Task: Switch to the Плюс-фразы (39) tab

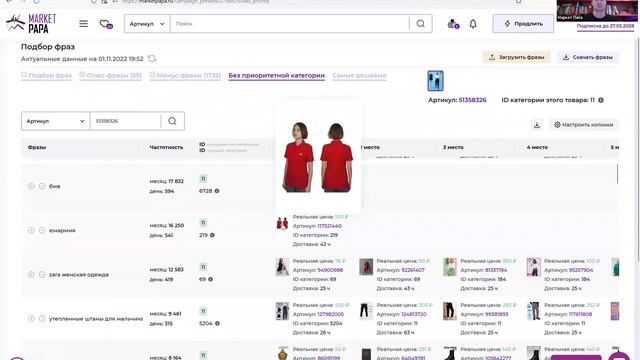Action: 110,76
